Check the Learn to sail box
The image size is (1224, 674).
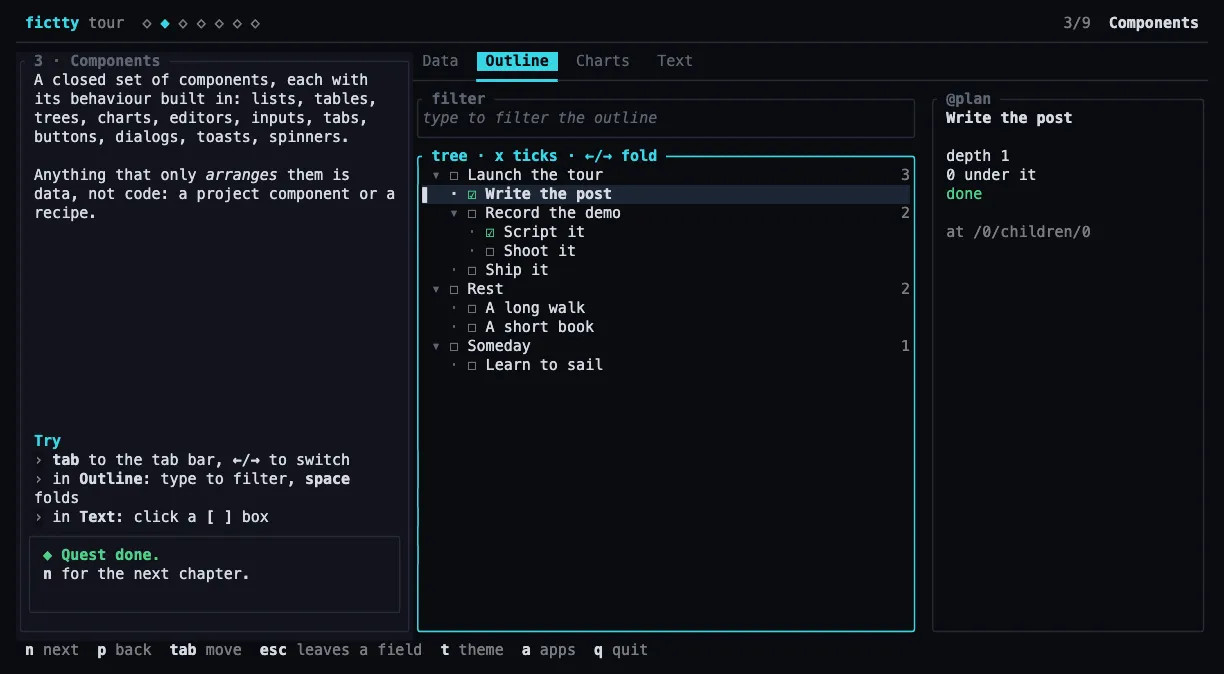472,365
